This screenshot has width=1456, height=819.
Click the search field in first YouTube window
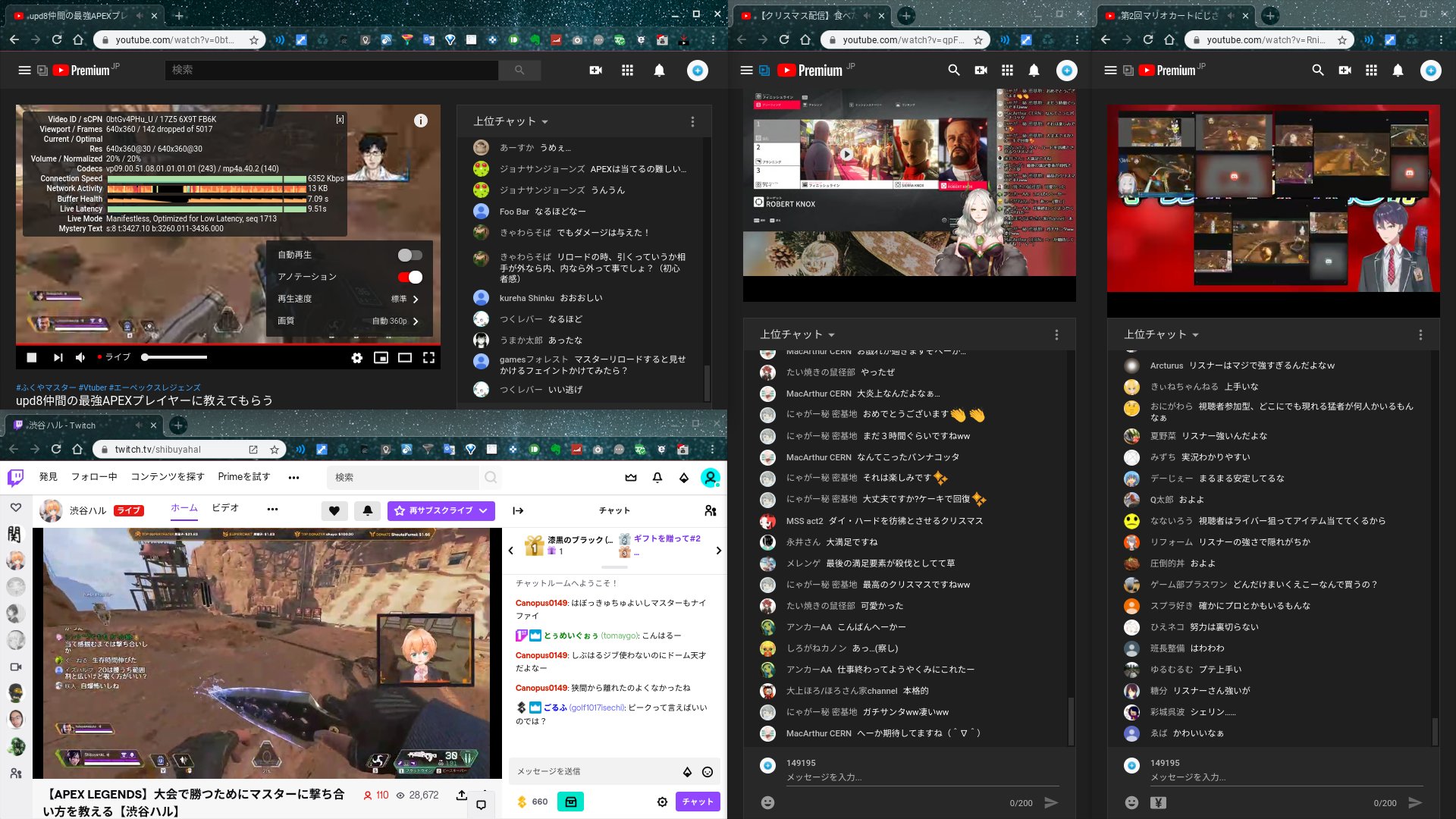[331, 70]
